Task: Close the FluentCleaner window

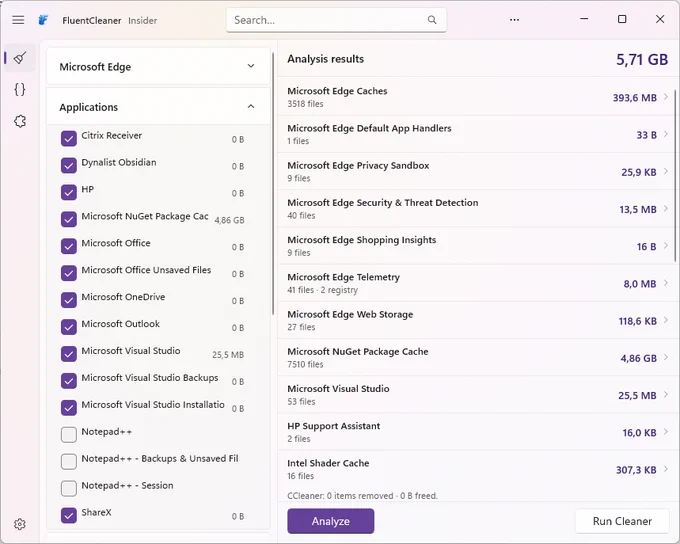Action: tap(660, 19)
